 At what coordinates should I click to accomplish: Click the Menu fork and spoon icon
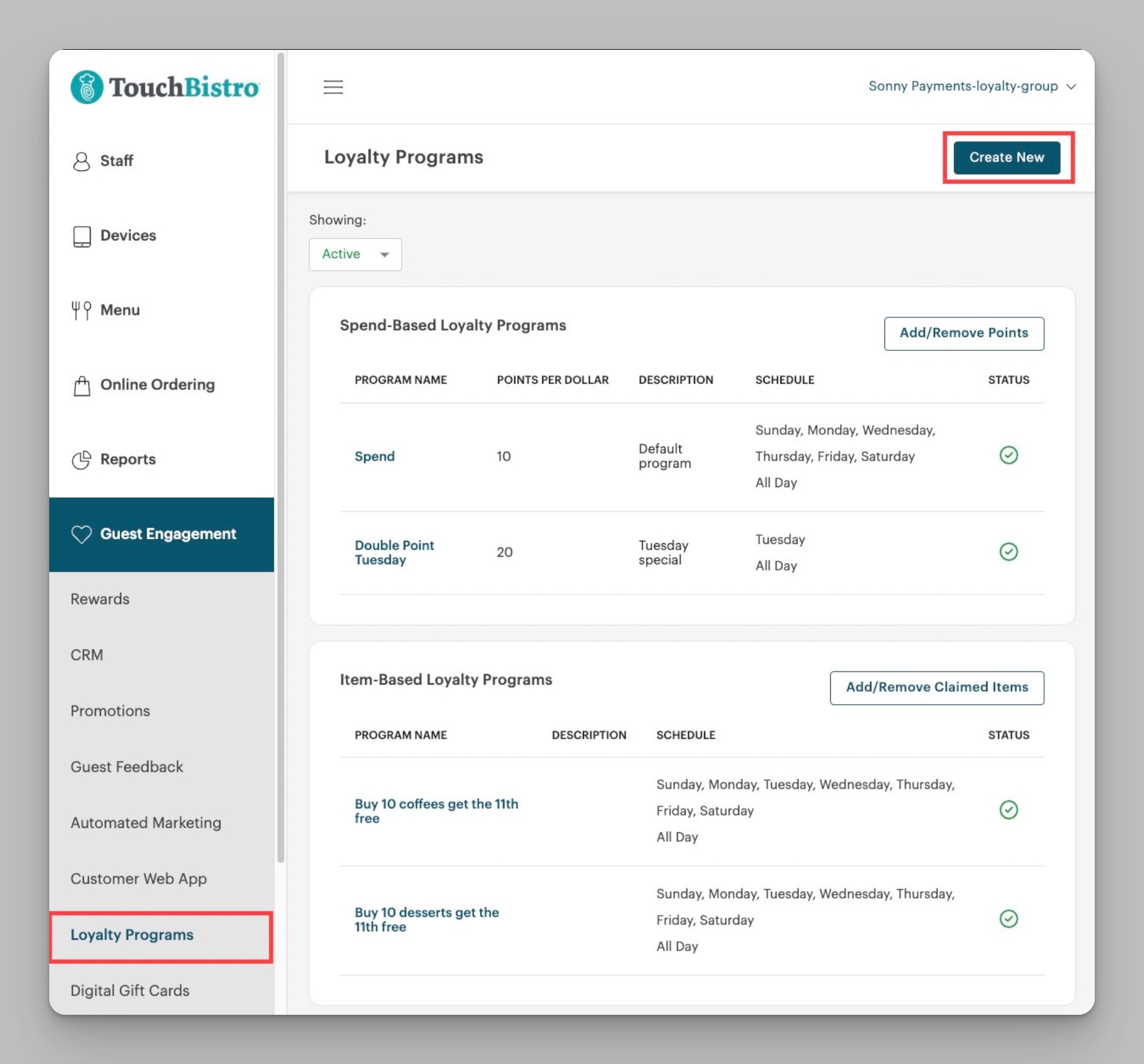(x=81, y=310)
